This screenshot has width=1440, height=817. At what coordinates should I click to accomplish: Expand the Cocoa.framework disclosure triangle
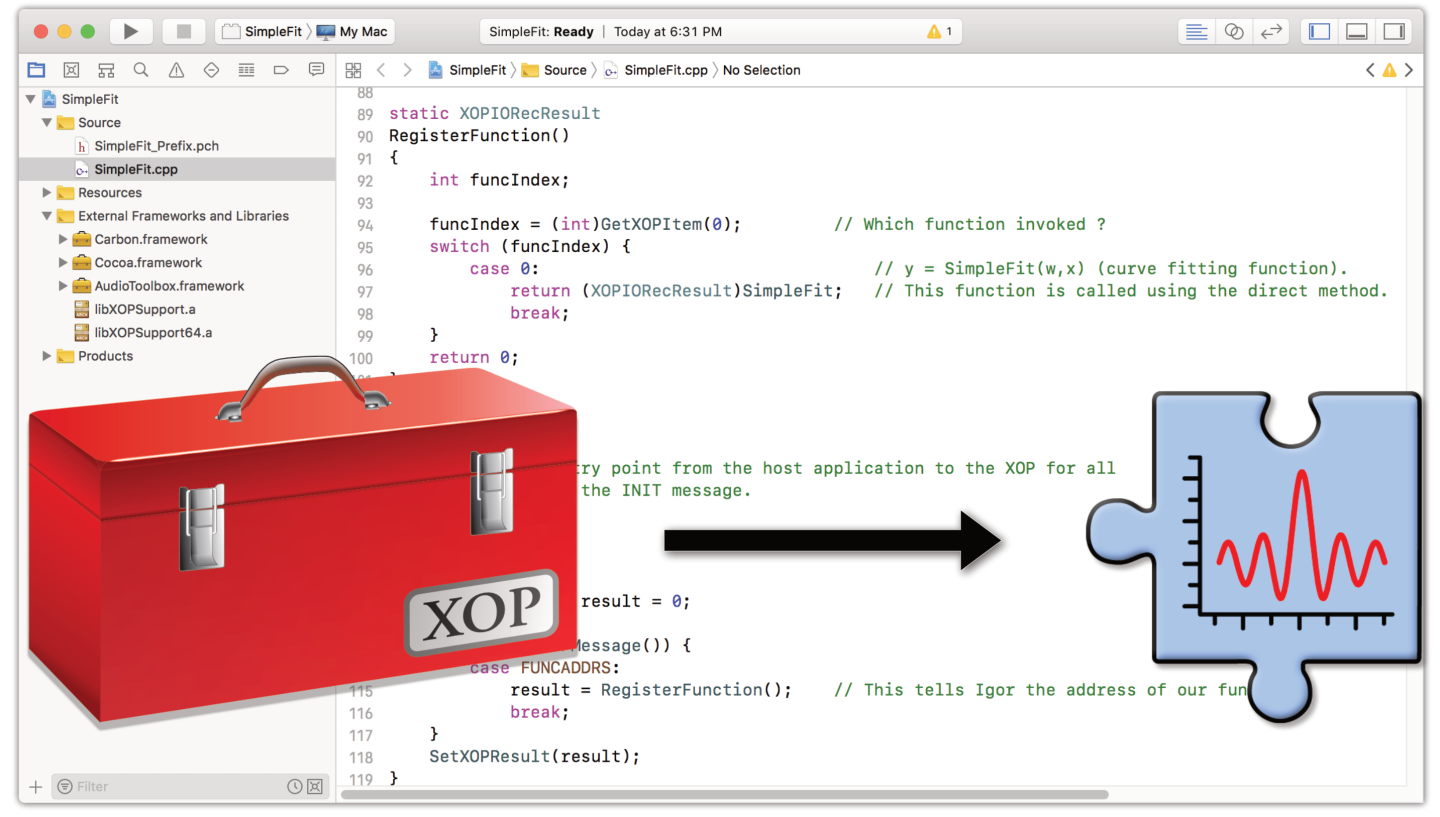coord(63,262)
